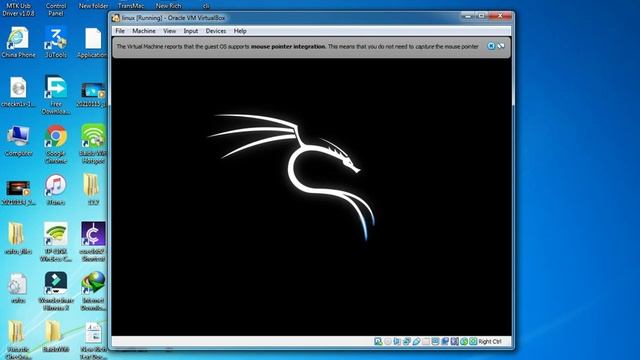
Task: Select the China Phone desktop shortcut
Action: click(18, 42)
